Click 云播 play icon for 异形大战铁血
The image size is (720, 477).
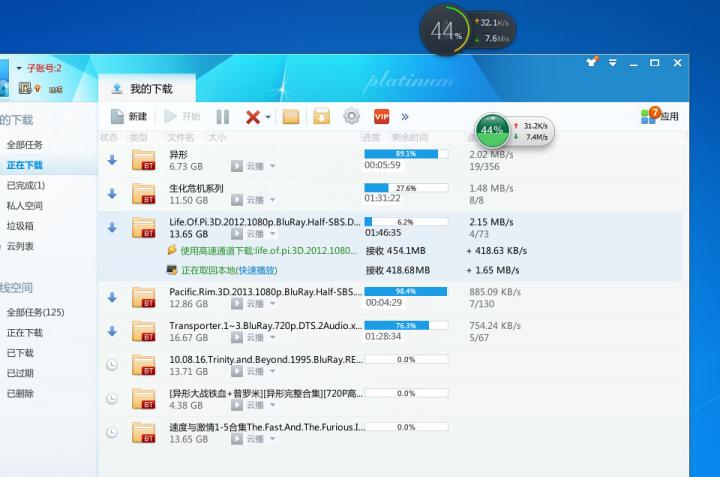[237, 405]
